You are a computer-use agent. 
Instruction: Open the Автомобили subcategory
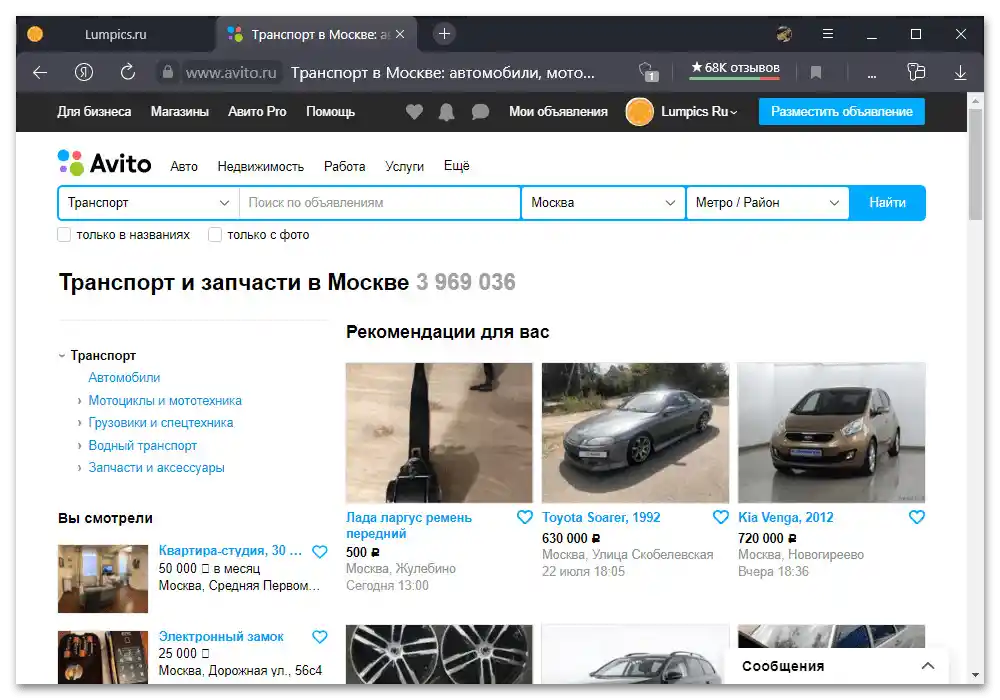(124, 377)
